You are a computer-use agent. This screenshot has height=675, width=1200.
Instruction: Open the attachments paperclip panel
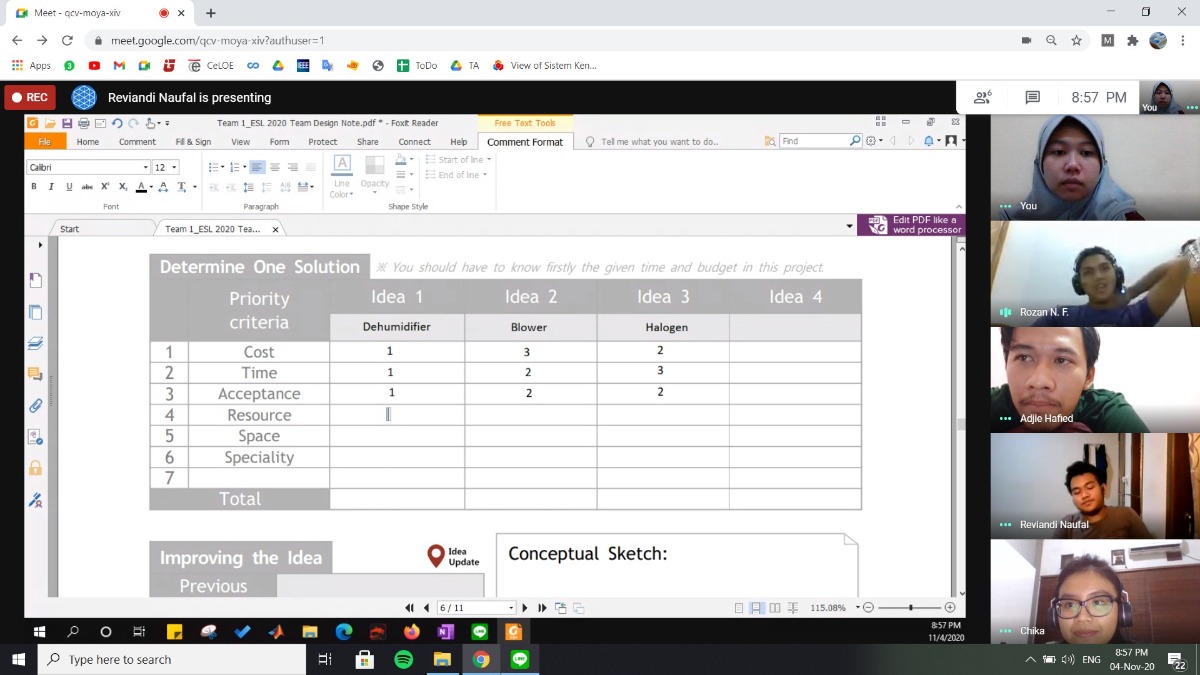coord(35,405)
